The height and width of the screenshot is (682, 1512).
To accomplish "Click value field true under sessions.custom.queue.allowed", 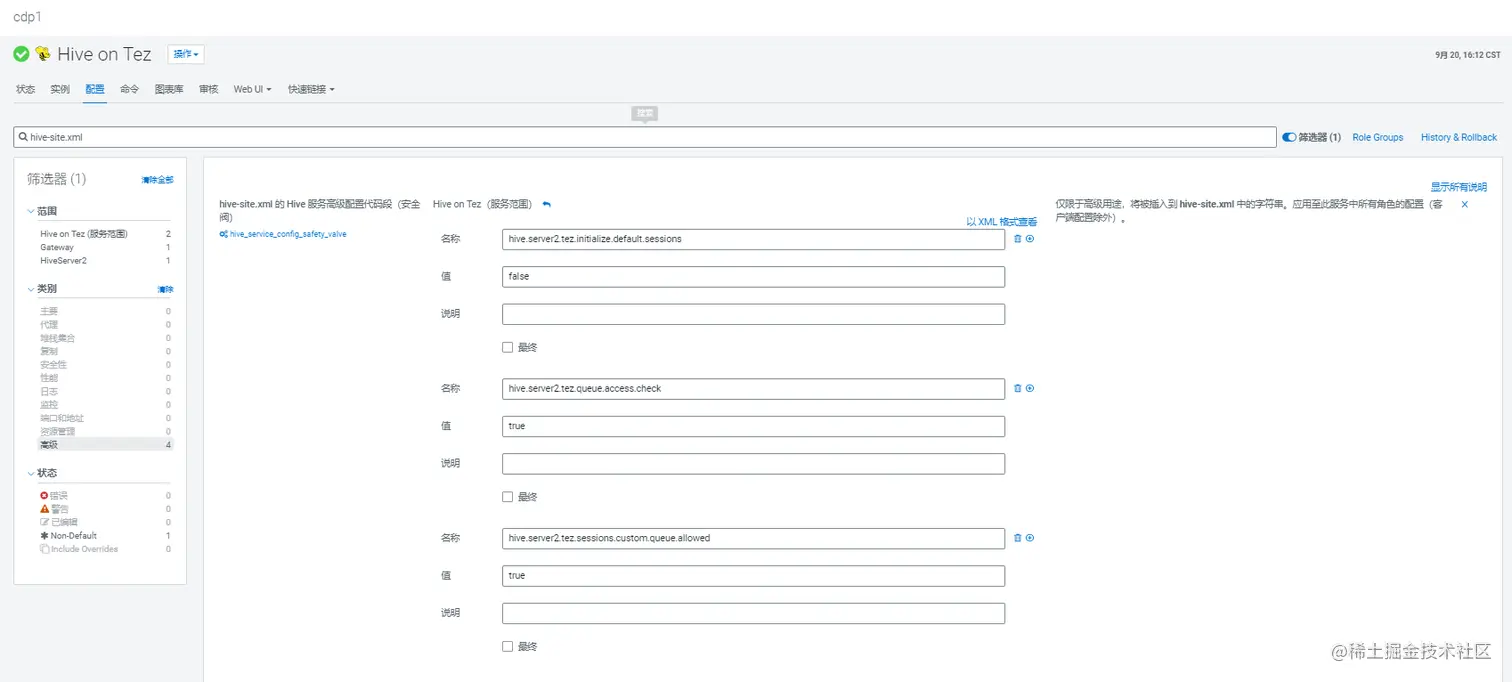I will click(x=753, y=576).
